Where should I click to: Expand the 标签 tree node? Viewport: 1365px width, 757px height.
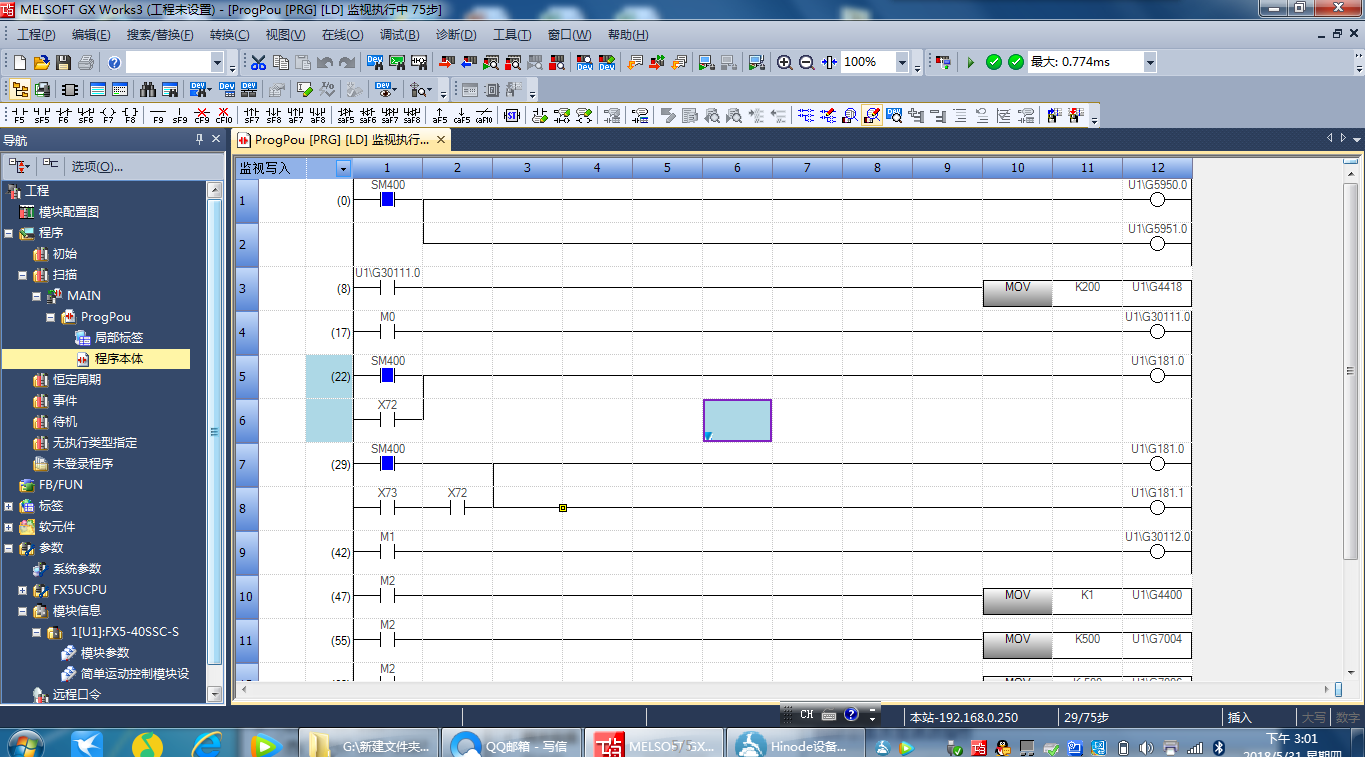[9, 506]
